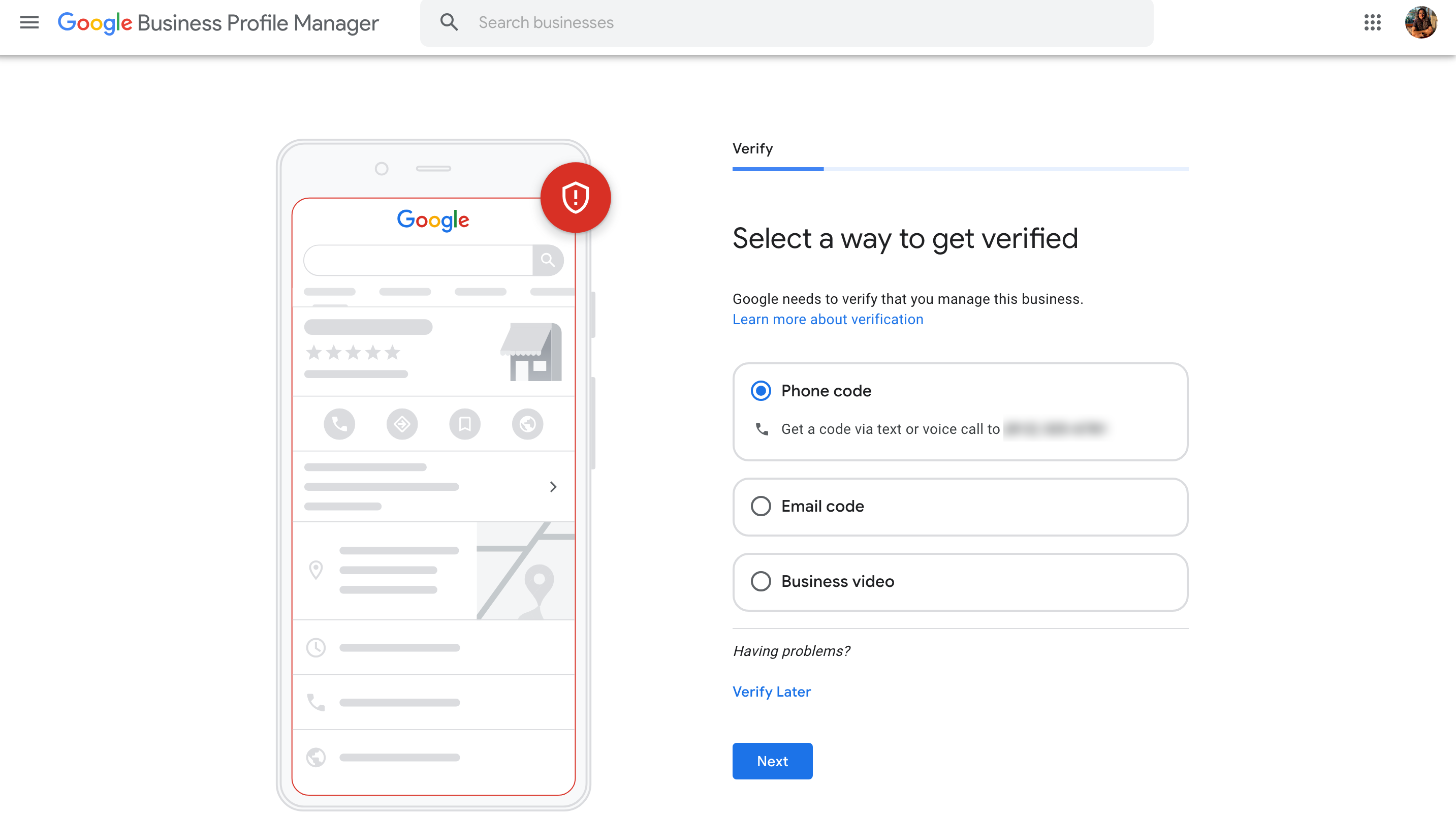
Task: Click the 'Select a way to get verified' heading
Action: pos(905,238)
